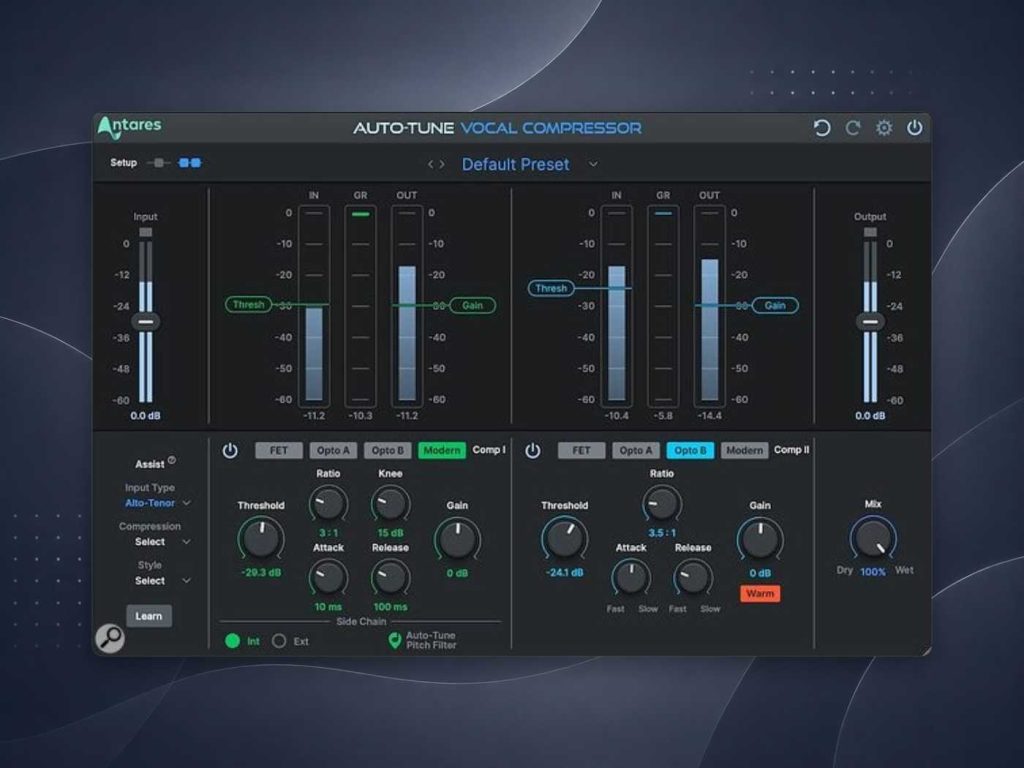This screenshot has height=768, width=1024.
Task: Click Comp I Thresh meter handle
Action: (248, 304)
